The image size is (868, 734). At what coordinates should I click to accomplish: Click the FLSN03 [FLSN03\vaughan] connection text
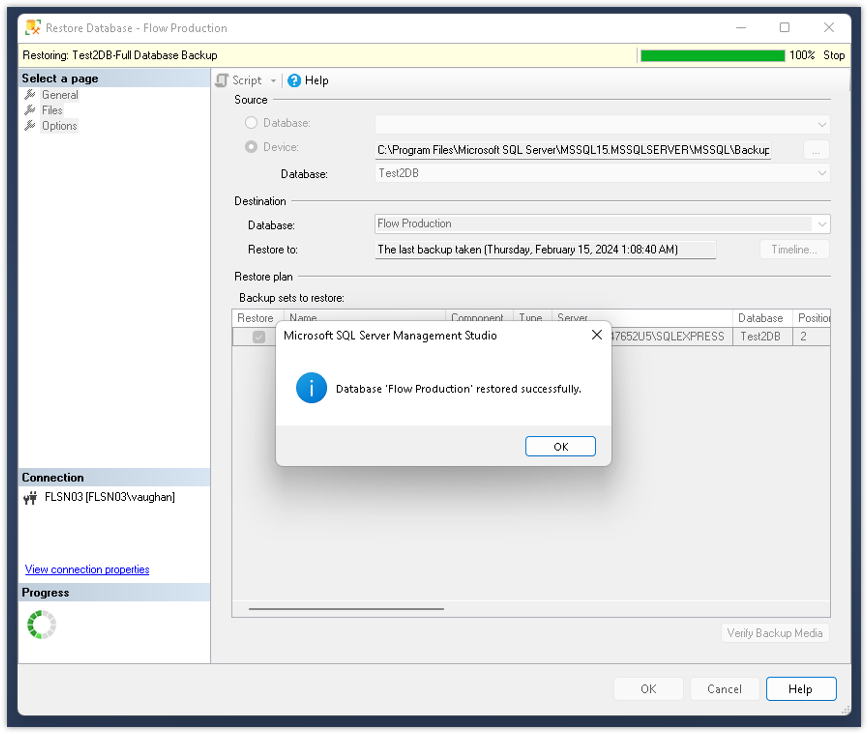tap(110, 497)
